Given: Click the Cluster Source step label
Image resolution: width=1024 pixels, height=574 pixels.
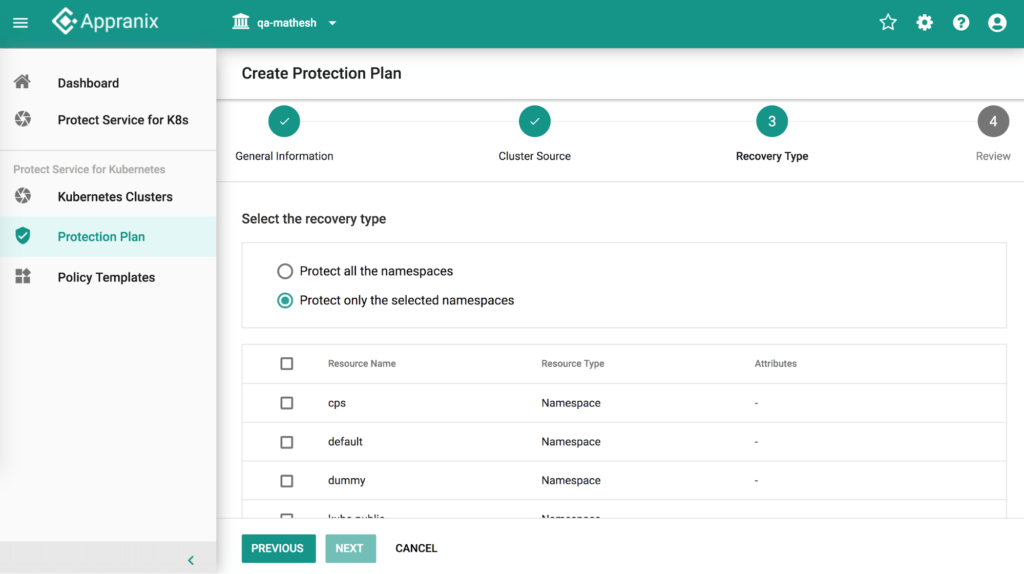Looking at the screenshot, I should point(534,156).
